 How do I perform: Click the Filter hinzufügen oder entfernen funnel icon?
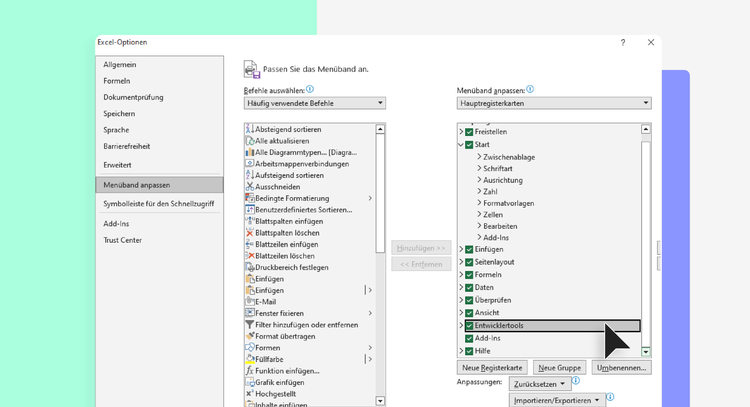point(249,324)
